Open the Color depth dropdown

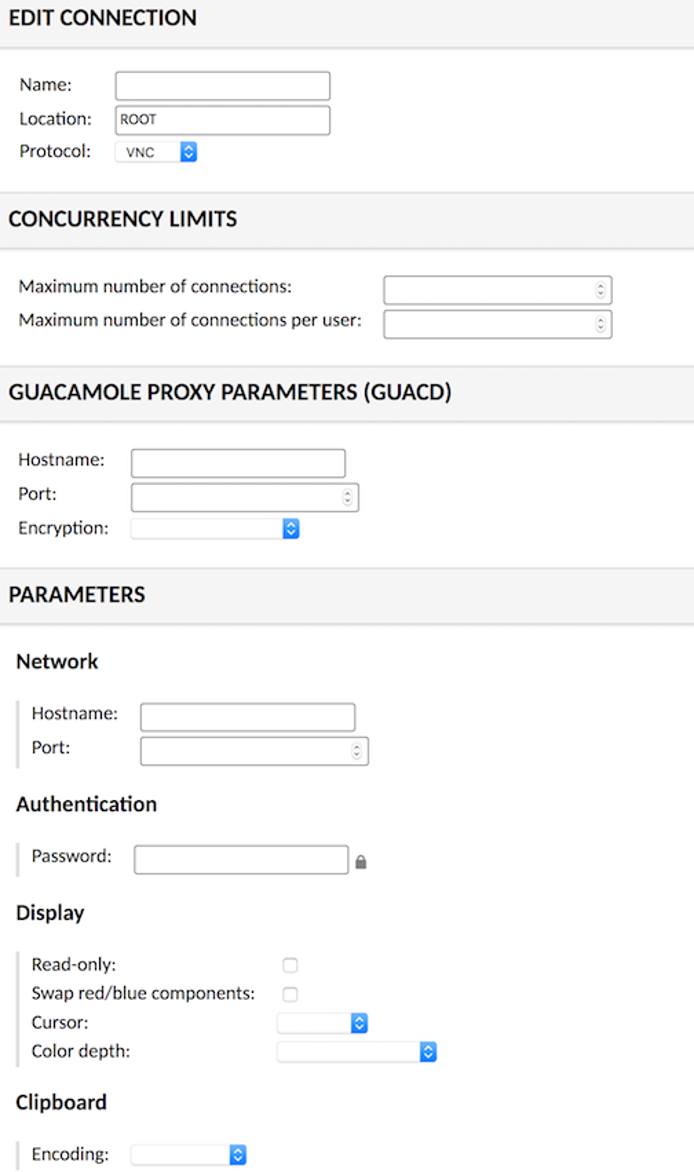point(428,1051)
